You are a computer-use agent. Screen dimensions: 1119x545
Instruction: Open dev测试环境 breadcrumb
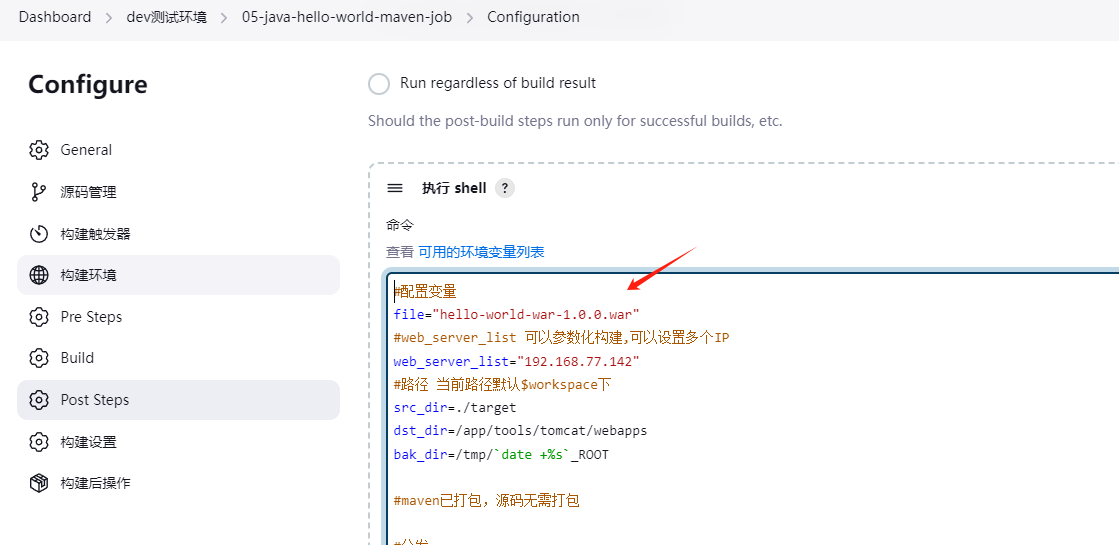click(x=167, y=17)
